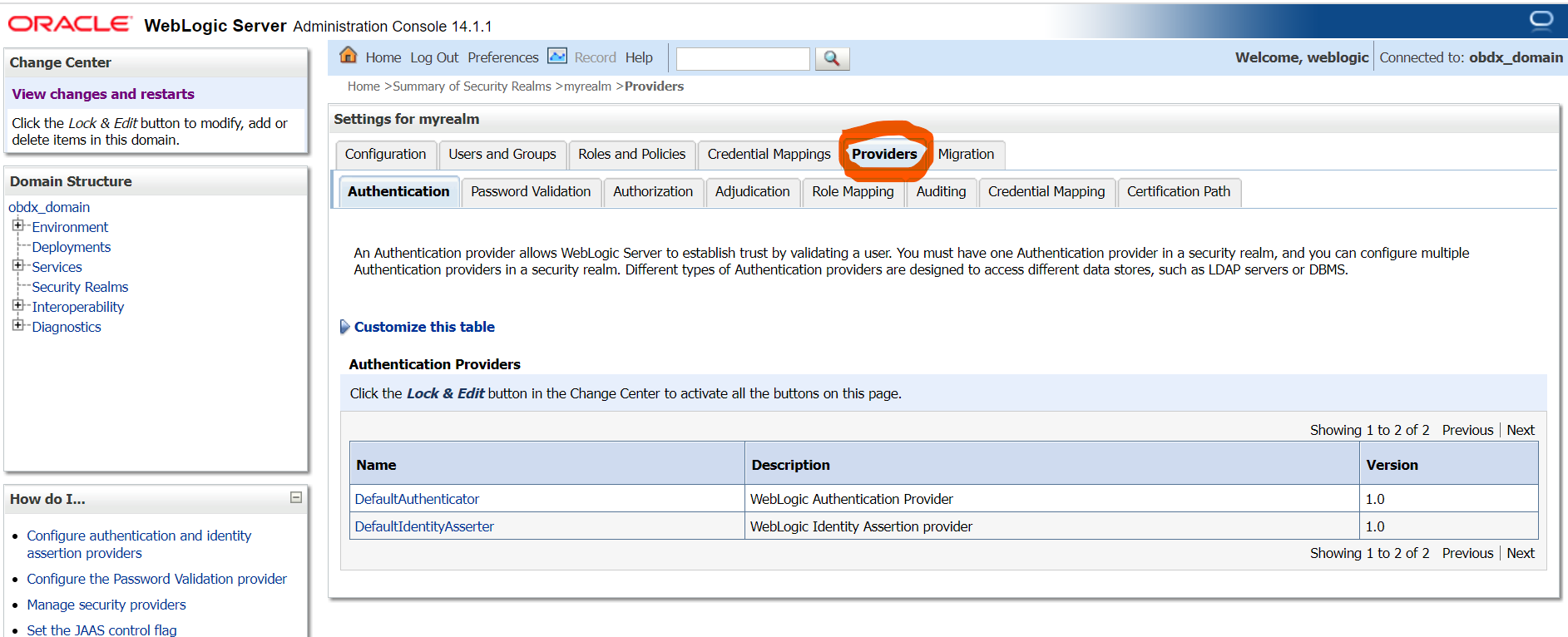
Task: Click Log Out in toolbar
Action: 434,58
